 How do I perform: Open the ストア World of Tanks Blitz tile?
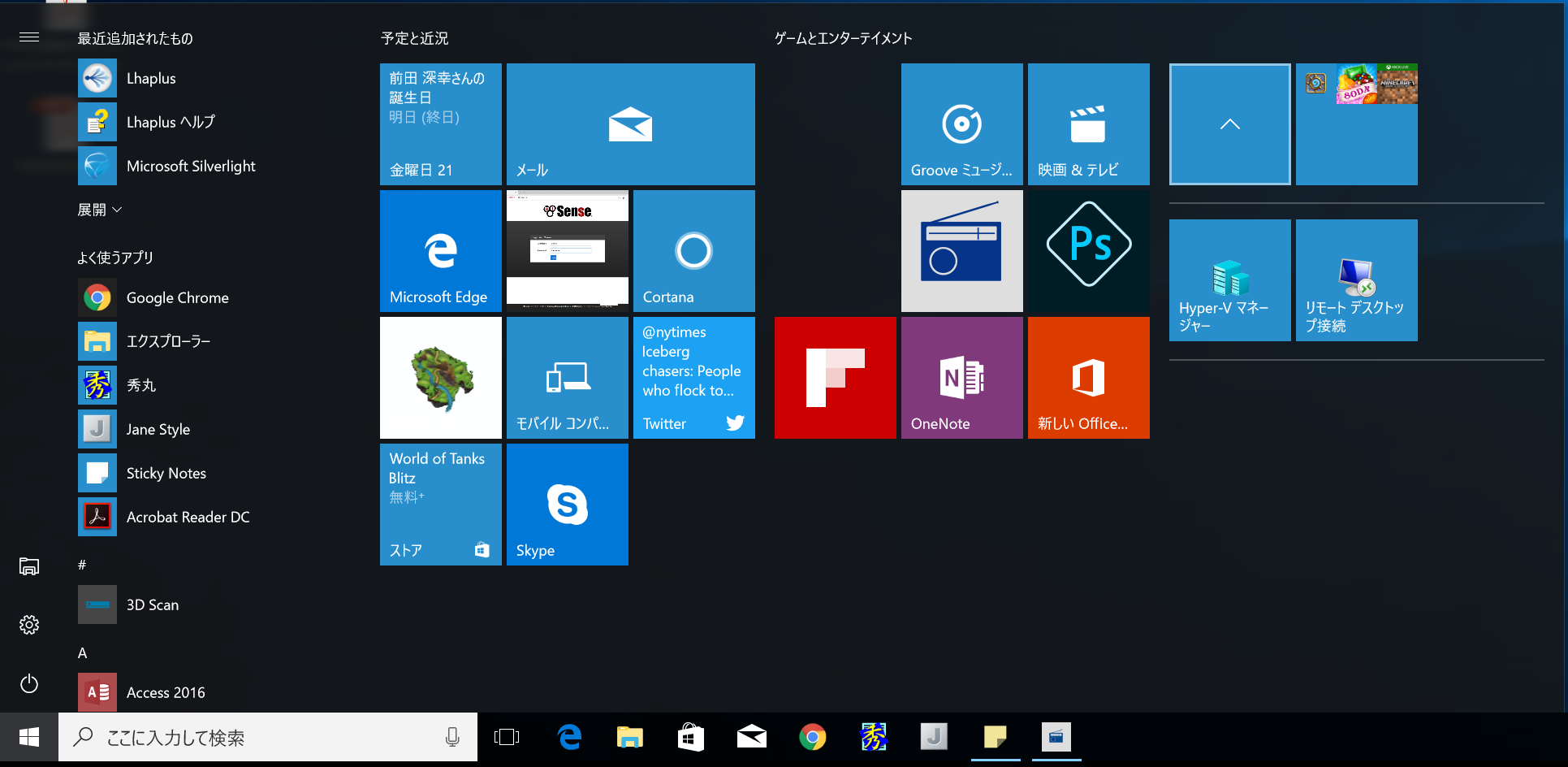[441, 505]
